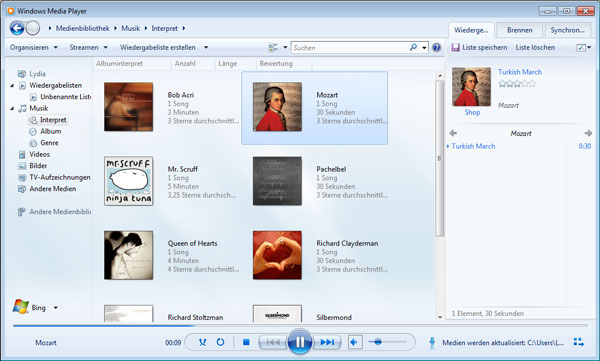Viewport: 600px width, 361px height.
Task: Click the Turkish March title link
Action: pos(520,72)
